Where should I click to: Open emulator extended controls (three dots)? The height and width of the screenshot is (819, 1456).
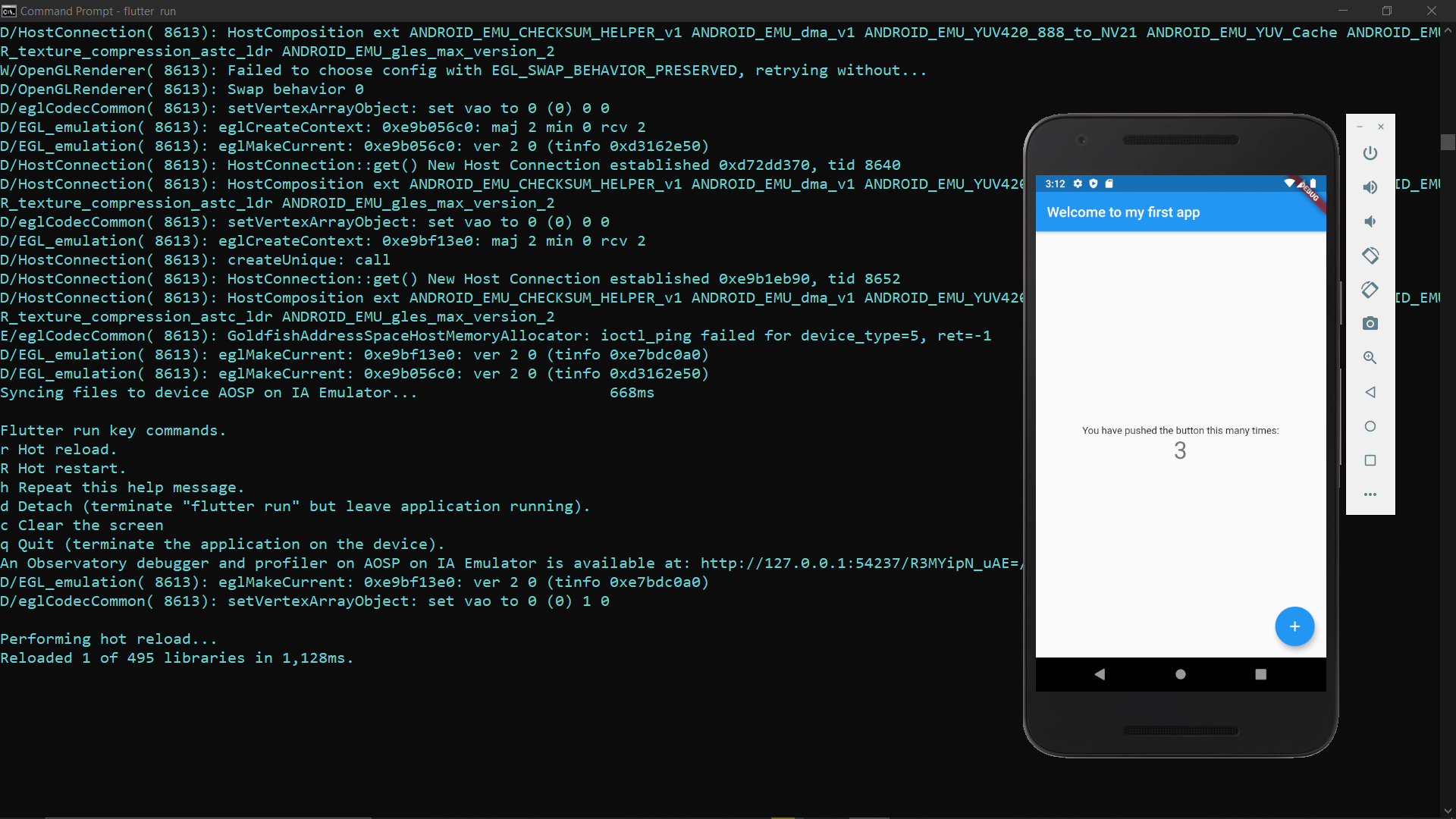[x=1370, y=494]
